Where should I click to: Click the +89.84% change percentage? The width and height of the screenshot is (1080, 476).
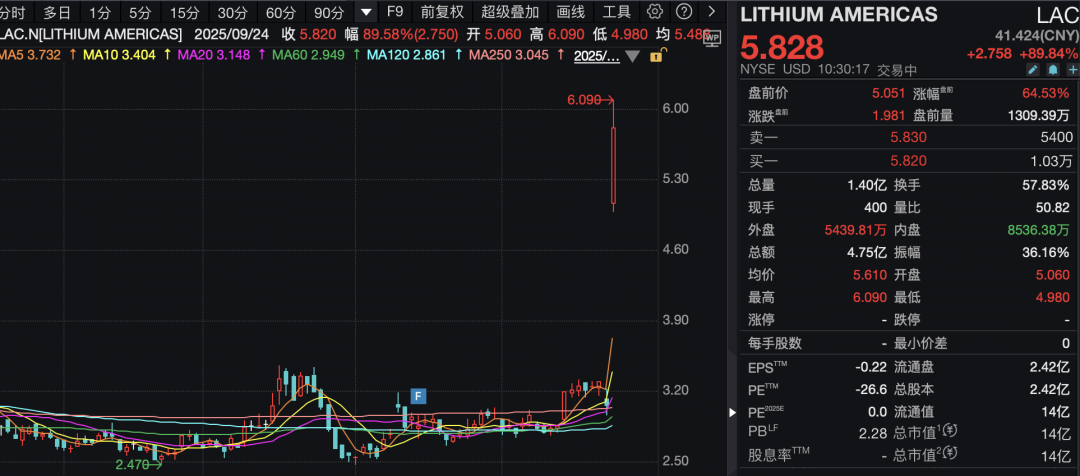[1051, 53]
